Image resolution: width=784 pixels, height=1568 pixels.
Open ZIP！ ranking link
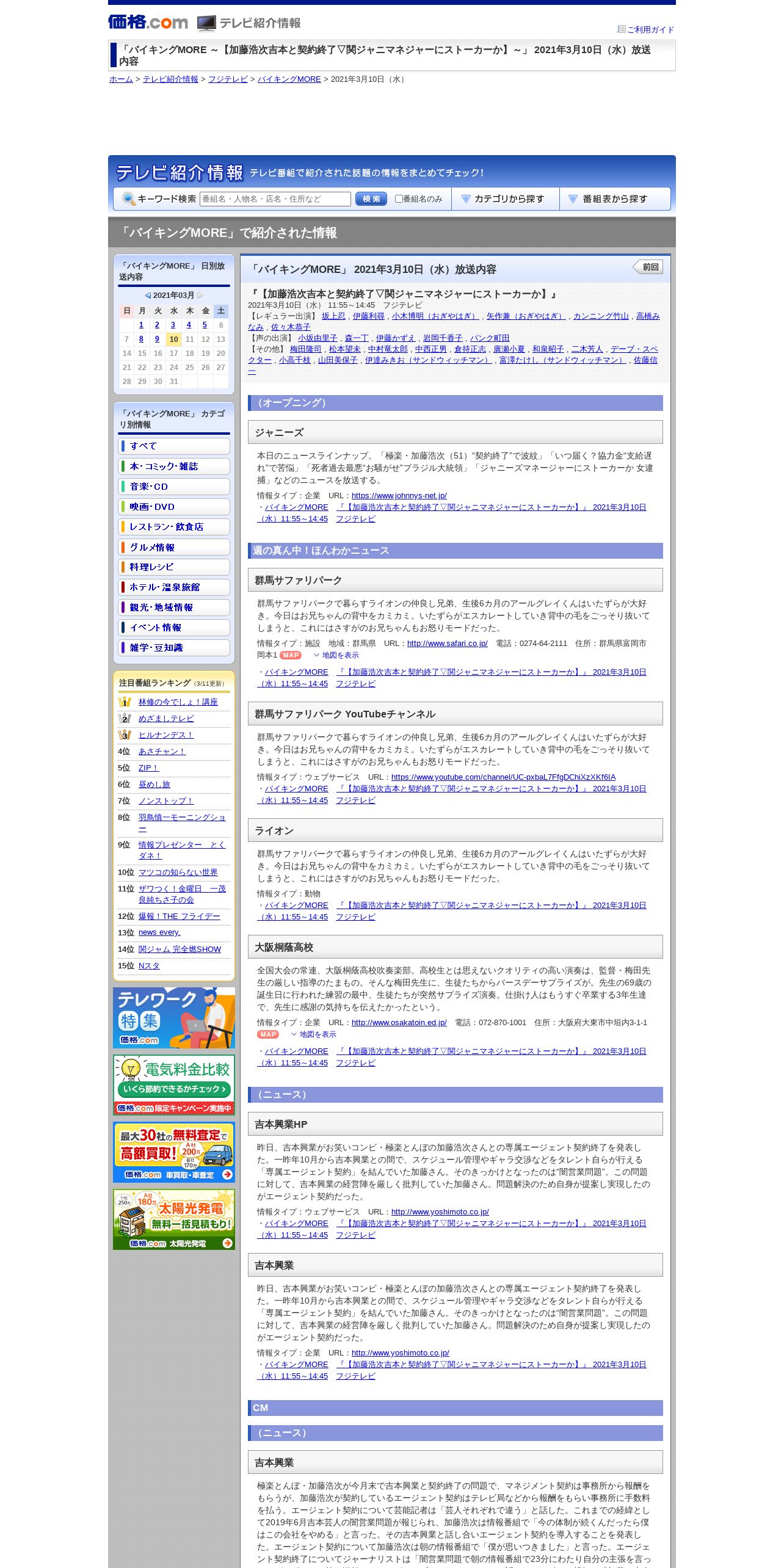[148, 768]
